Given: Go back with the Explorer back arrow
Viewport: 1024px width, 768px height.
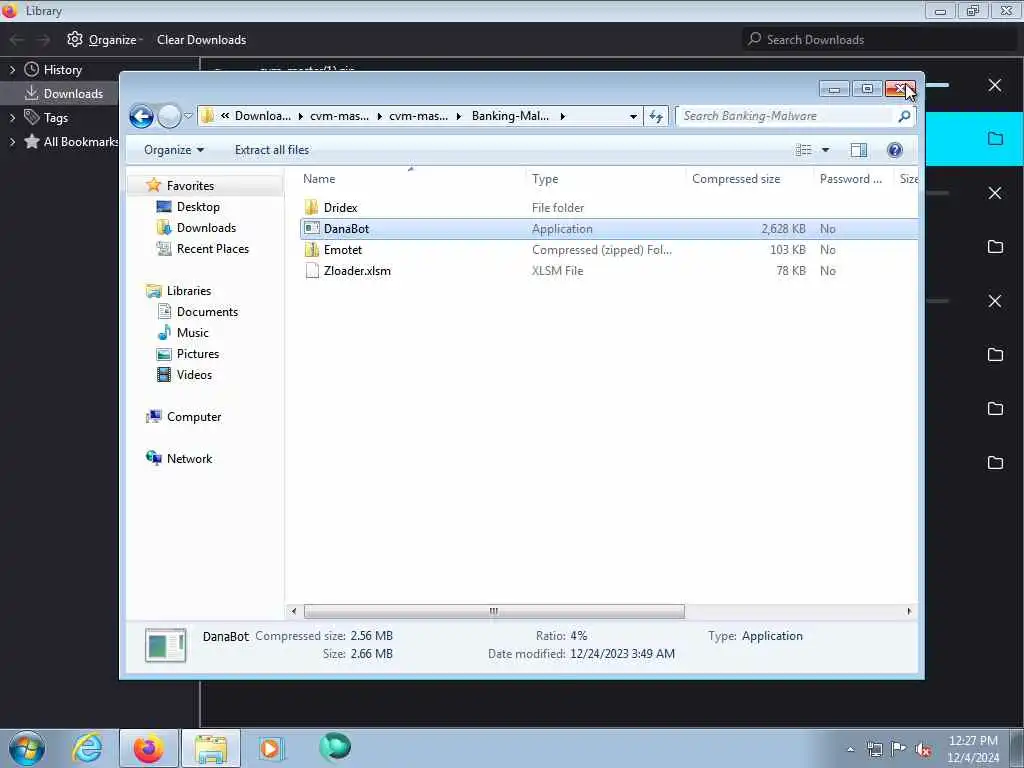Looking at the screenshot, I should tap(141, 116).
